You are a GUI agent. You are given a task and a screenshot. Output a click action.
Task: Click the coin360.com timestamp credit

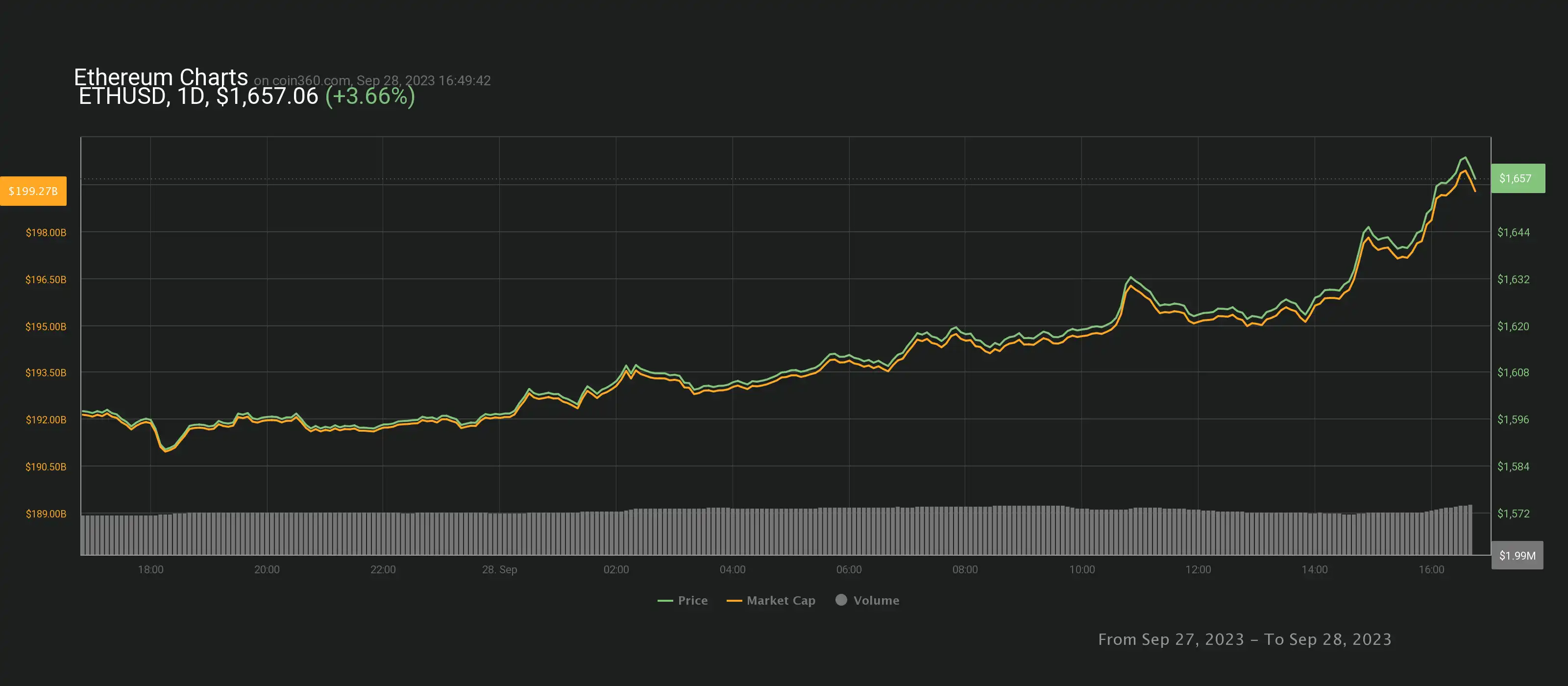coord(372,80)
